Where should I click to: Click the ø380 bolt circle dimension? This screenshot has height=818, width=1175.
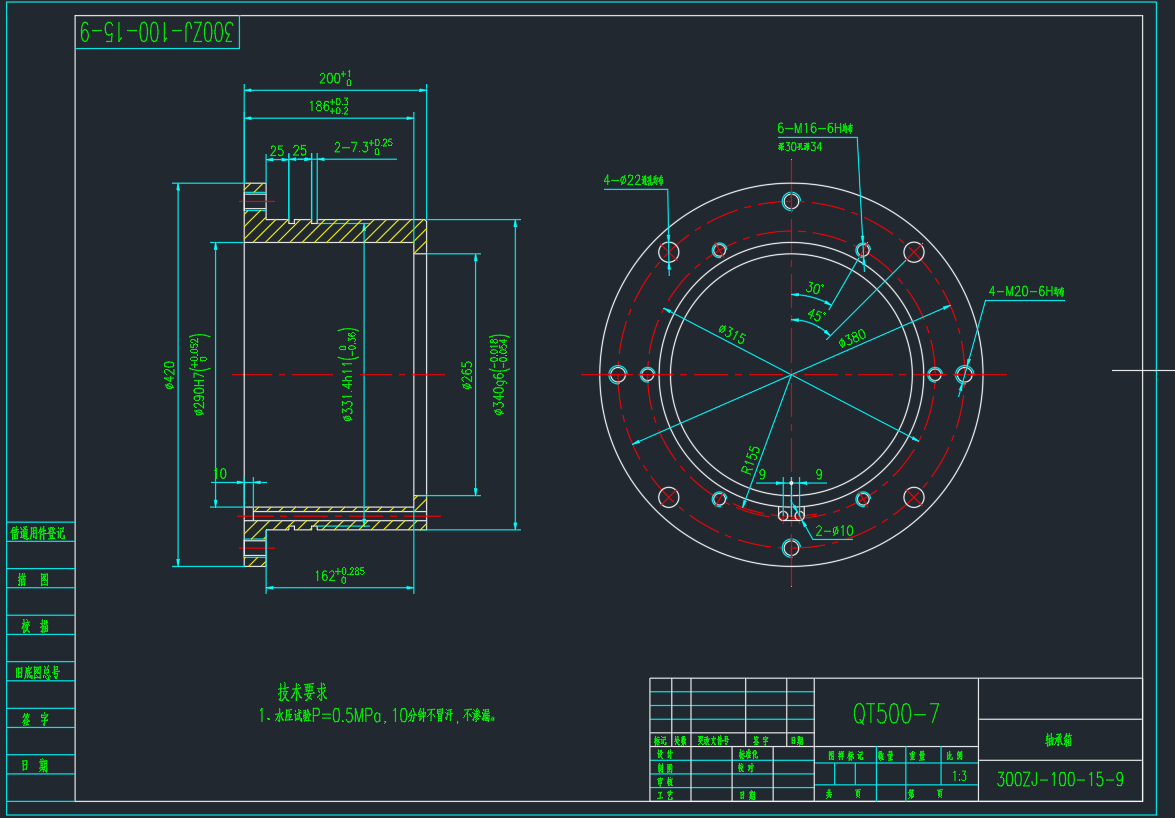pos(853,337)
